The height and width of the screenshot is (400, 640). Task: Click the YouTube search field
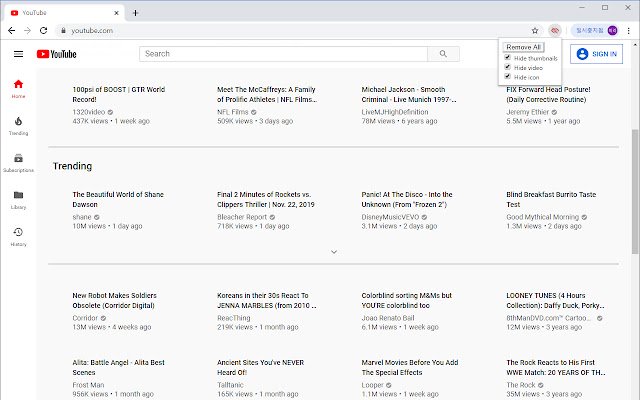click(283, 54)
